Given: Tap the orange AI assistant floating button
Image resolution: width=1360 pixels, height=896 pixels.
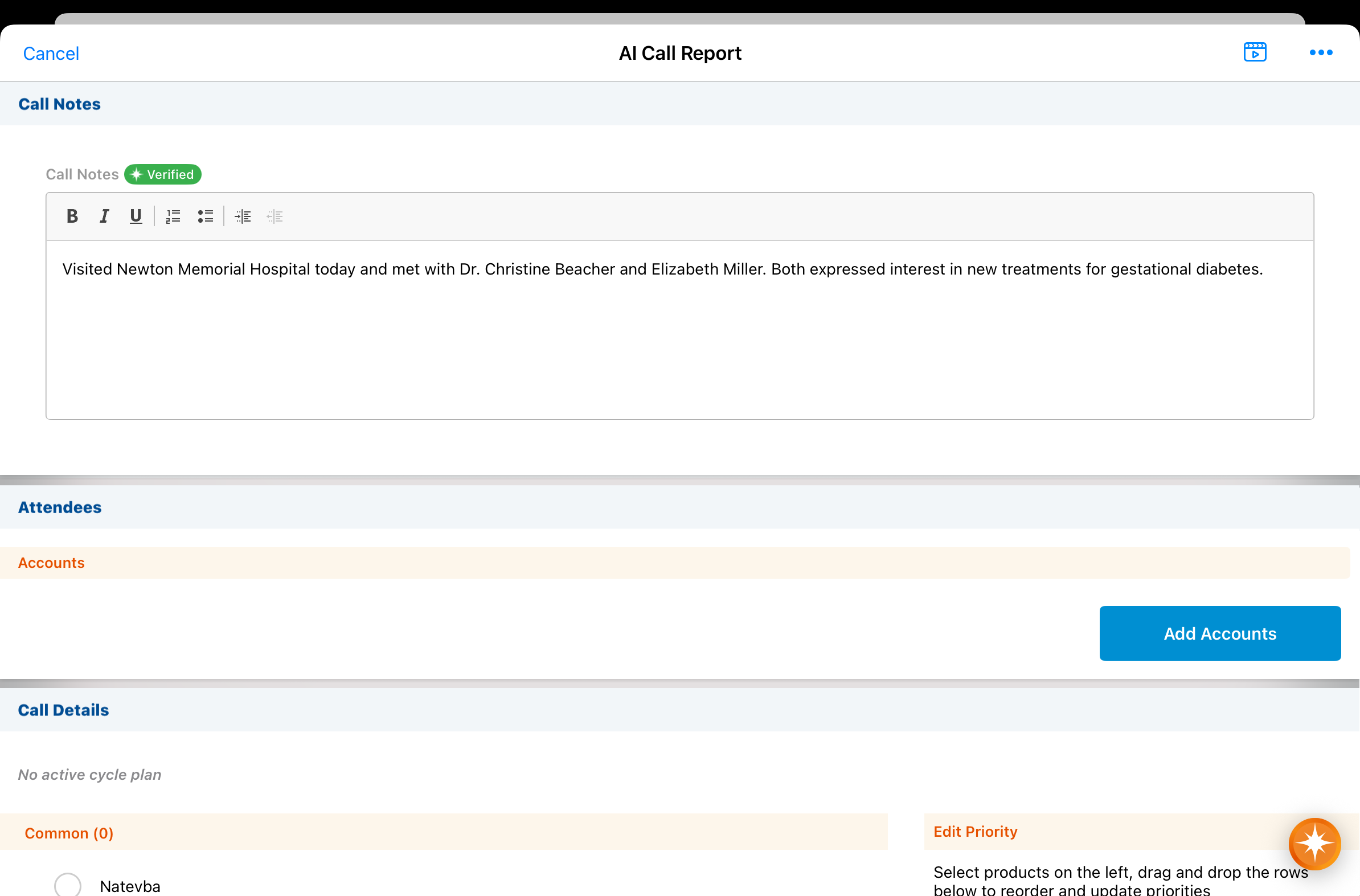Looking at the screenshot, I should (x=1314, y=844).
